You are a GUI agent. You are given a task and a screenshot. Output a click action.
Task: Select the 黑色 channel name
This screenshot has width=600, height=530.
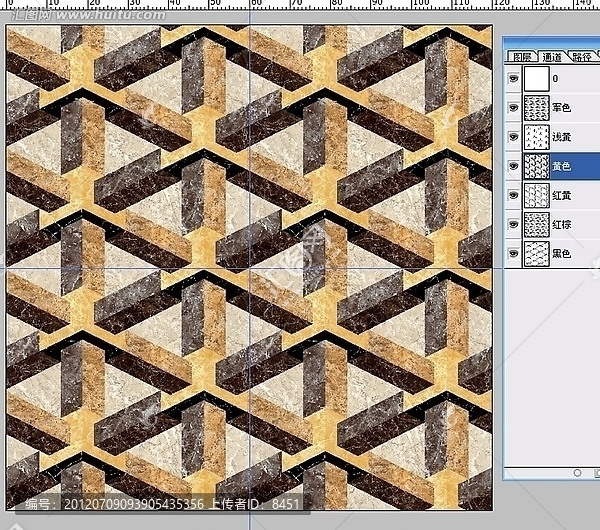(x=561, y=253)
